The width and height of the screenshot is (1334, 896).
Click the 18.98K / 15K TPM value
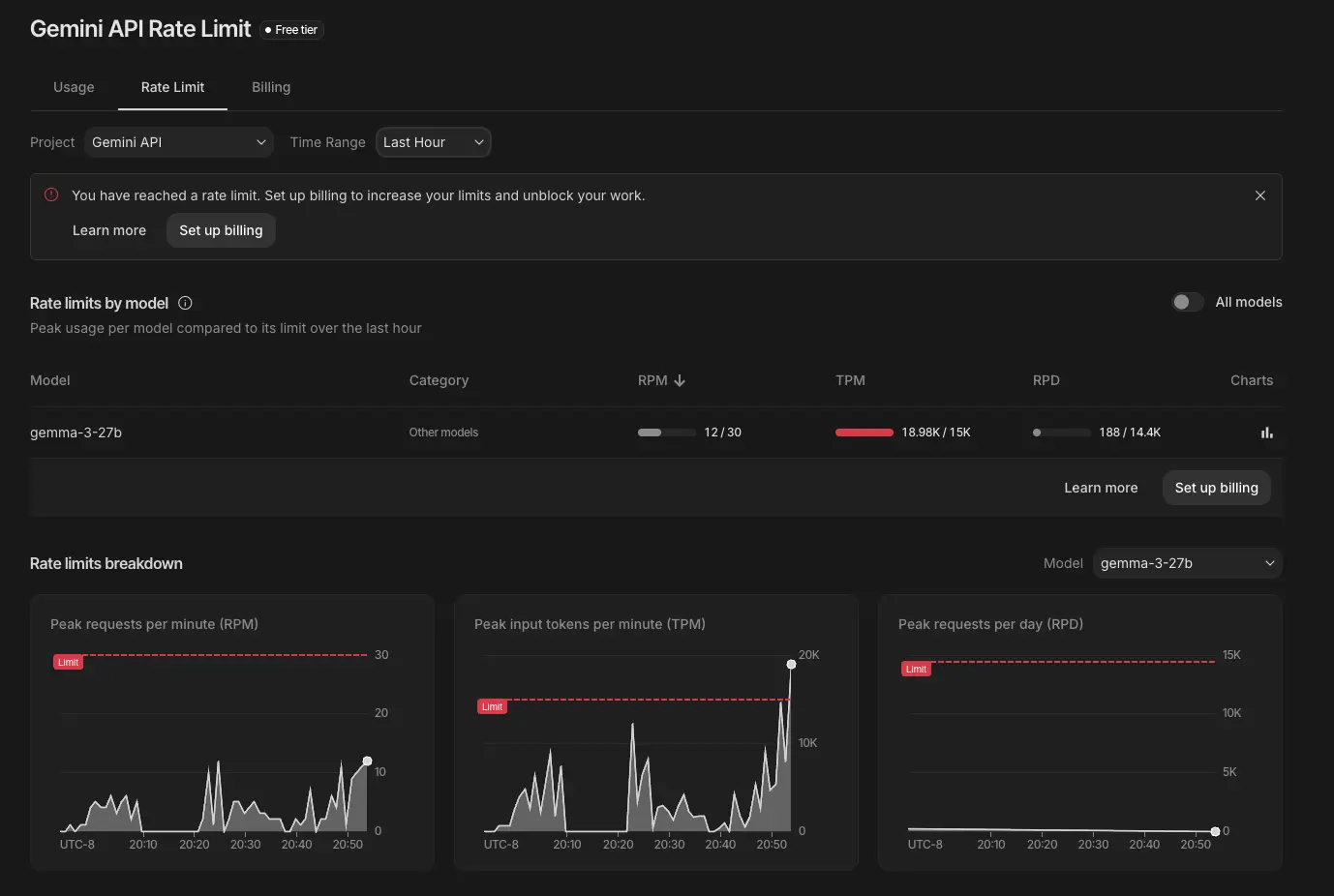(936, 433)
